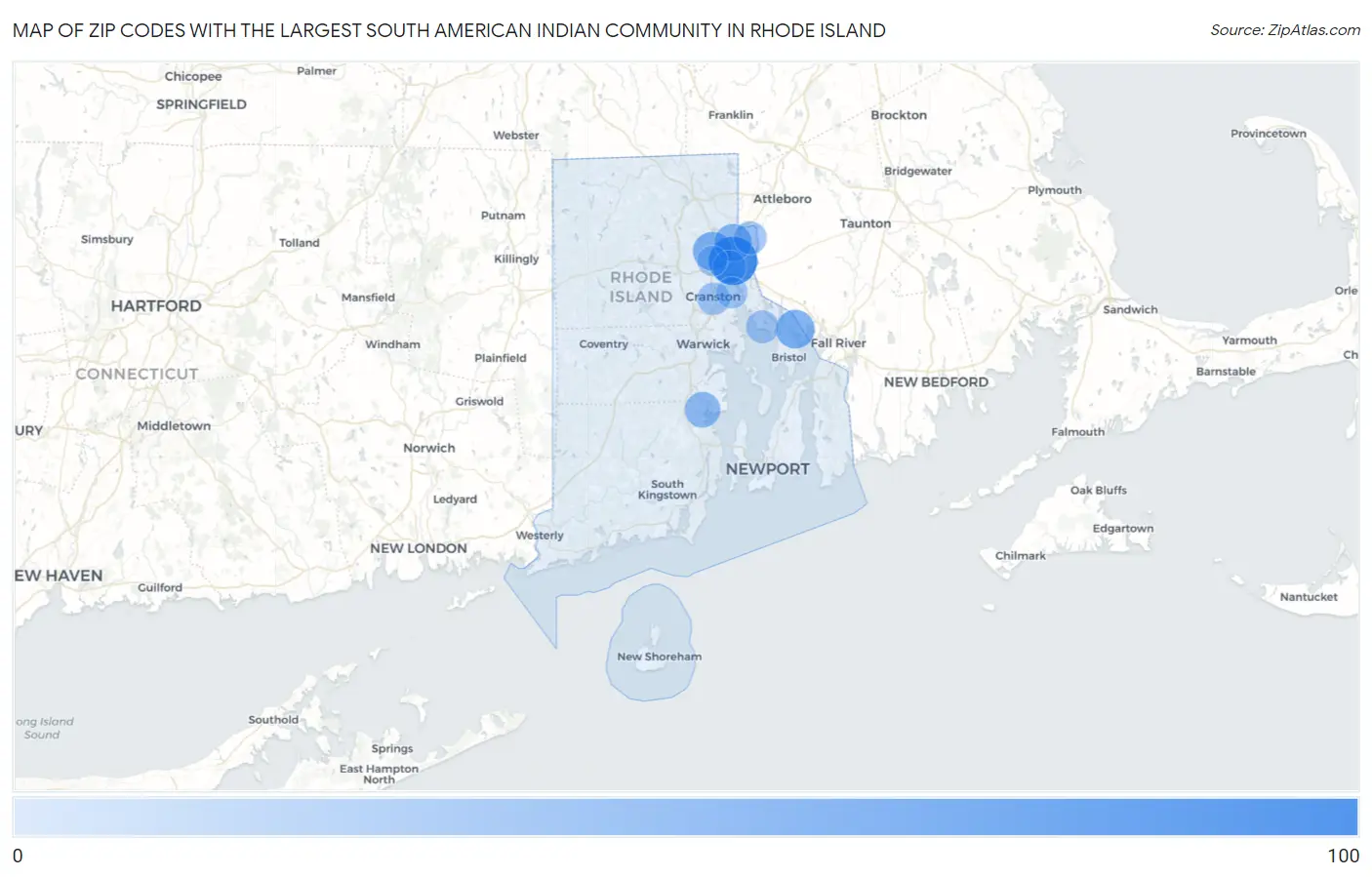Click the 'Putnam' map label
This screenshot has height=877, width=1372.
coord(503,216)
